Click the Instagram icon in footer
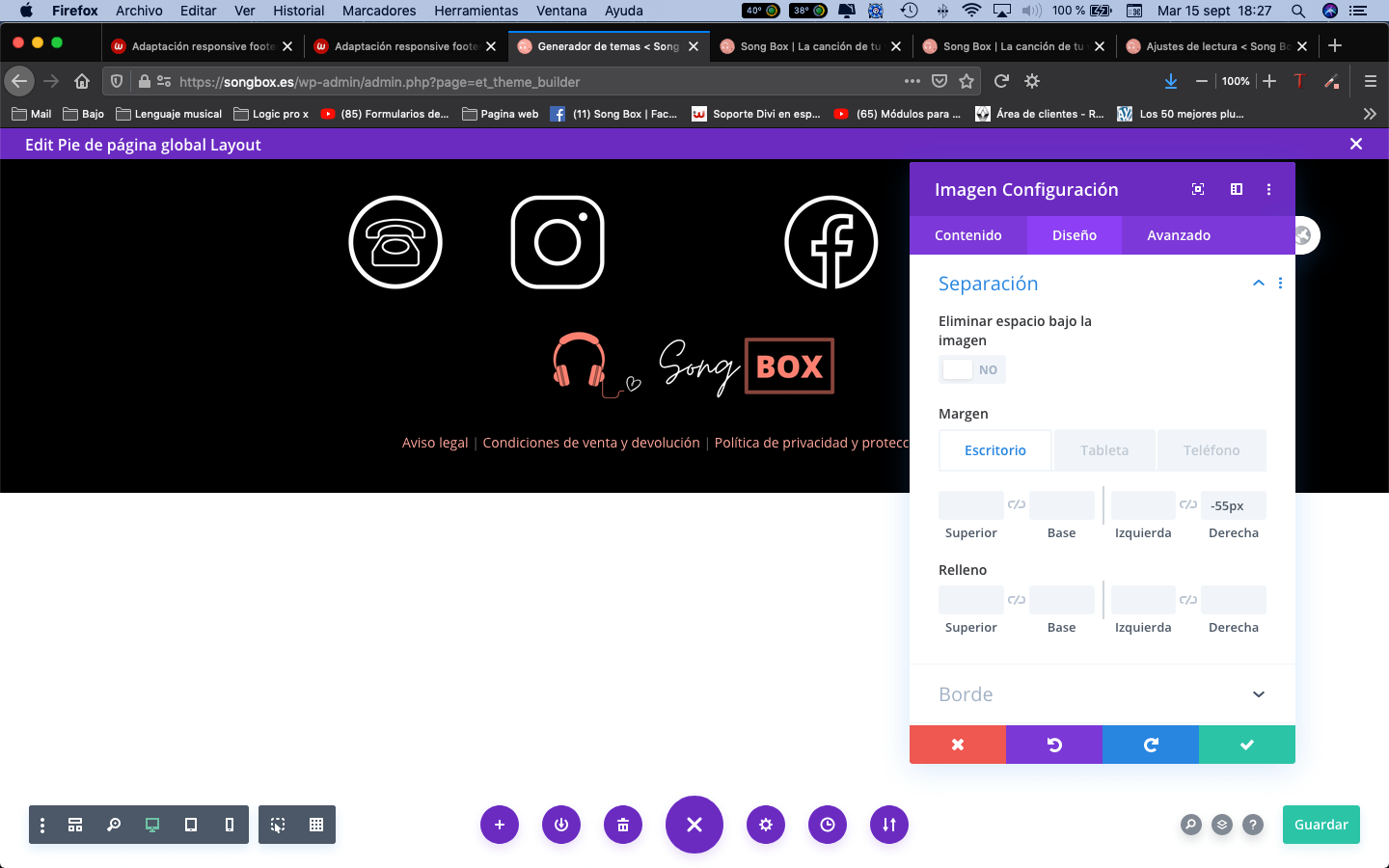Viewport: 1389px width, 868px height. [558, 242]
